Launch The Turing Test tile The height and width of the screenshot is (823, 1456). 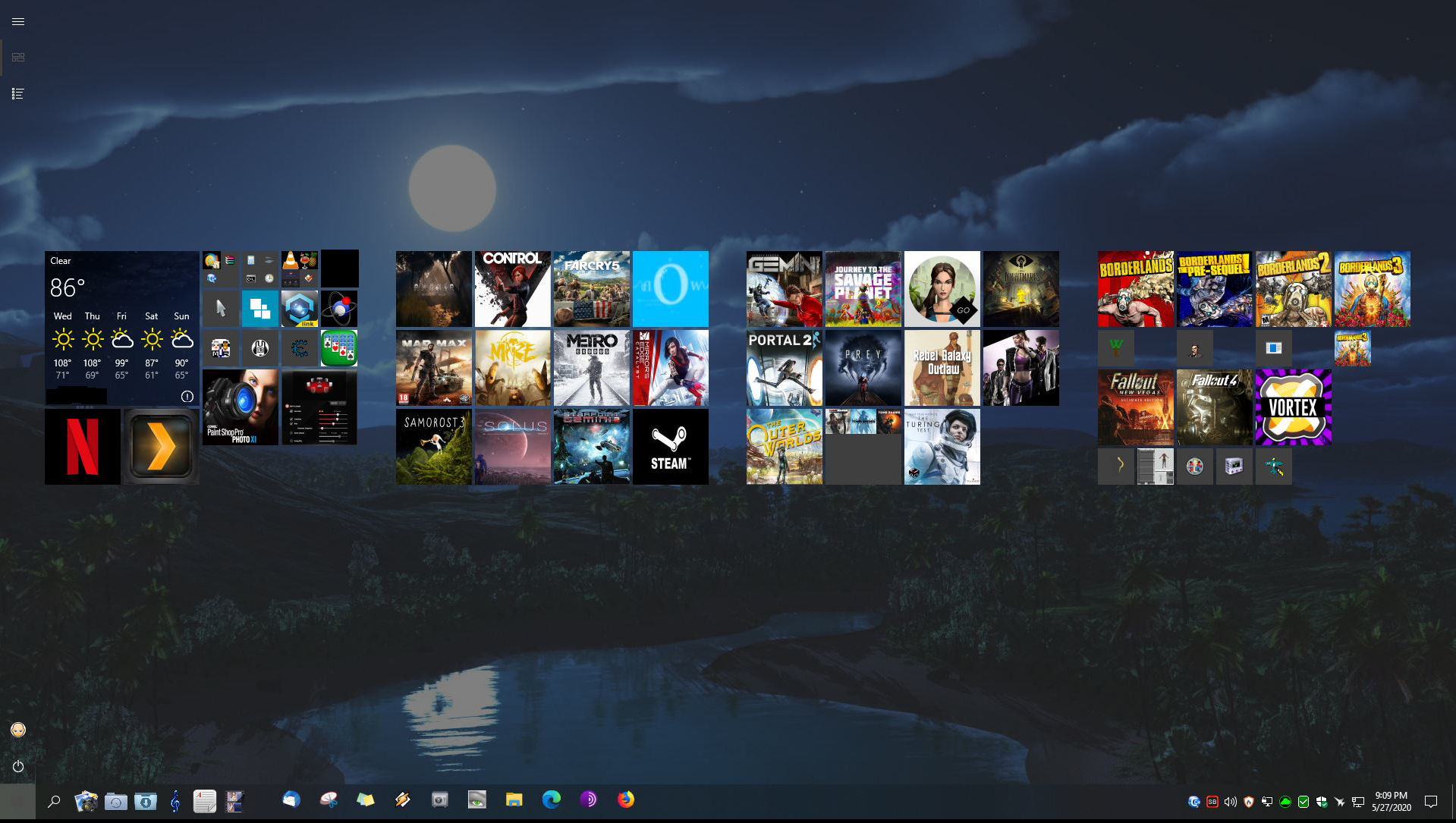coord(942,447)
